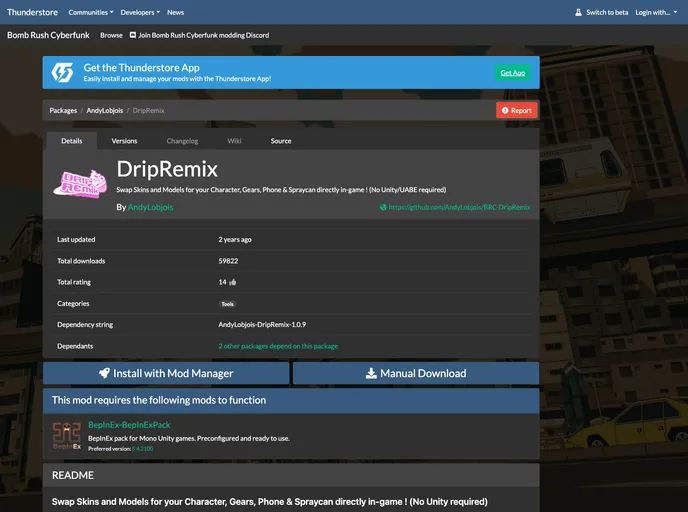Switch to the Source tab

(x=281, y=141)
